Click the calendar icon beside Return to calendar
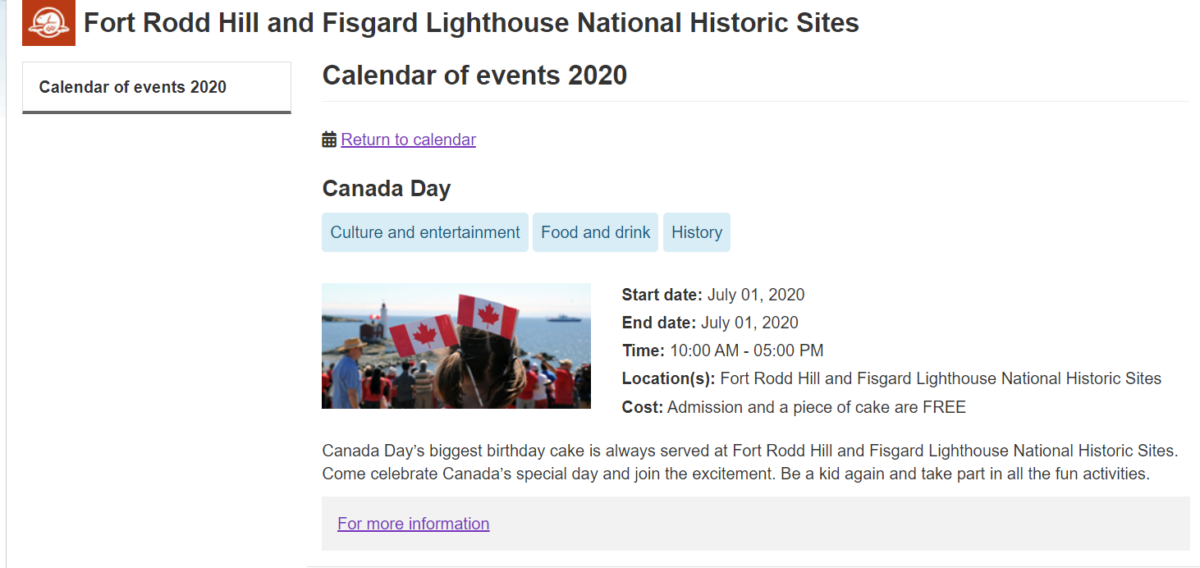The image size is (1200, 568). 329,140
